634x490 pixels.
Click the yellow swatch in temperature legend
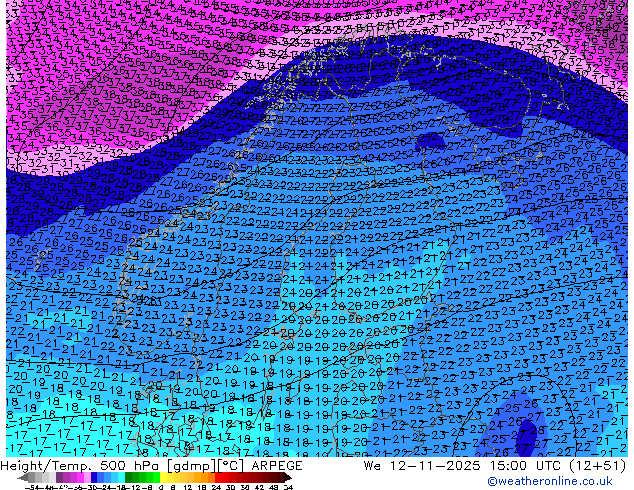(163, 477)
